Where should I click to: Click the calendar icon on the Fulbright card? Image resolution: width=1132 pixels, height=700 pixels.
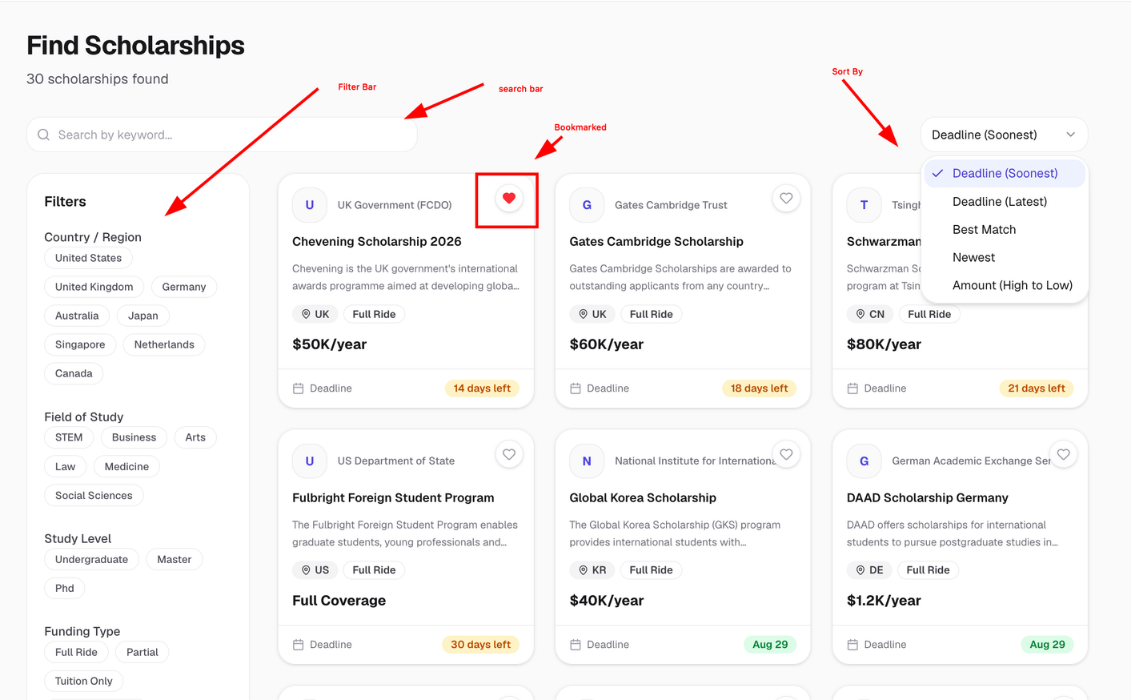pyautogui.click(x=298, y=644)
